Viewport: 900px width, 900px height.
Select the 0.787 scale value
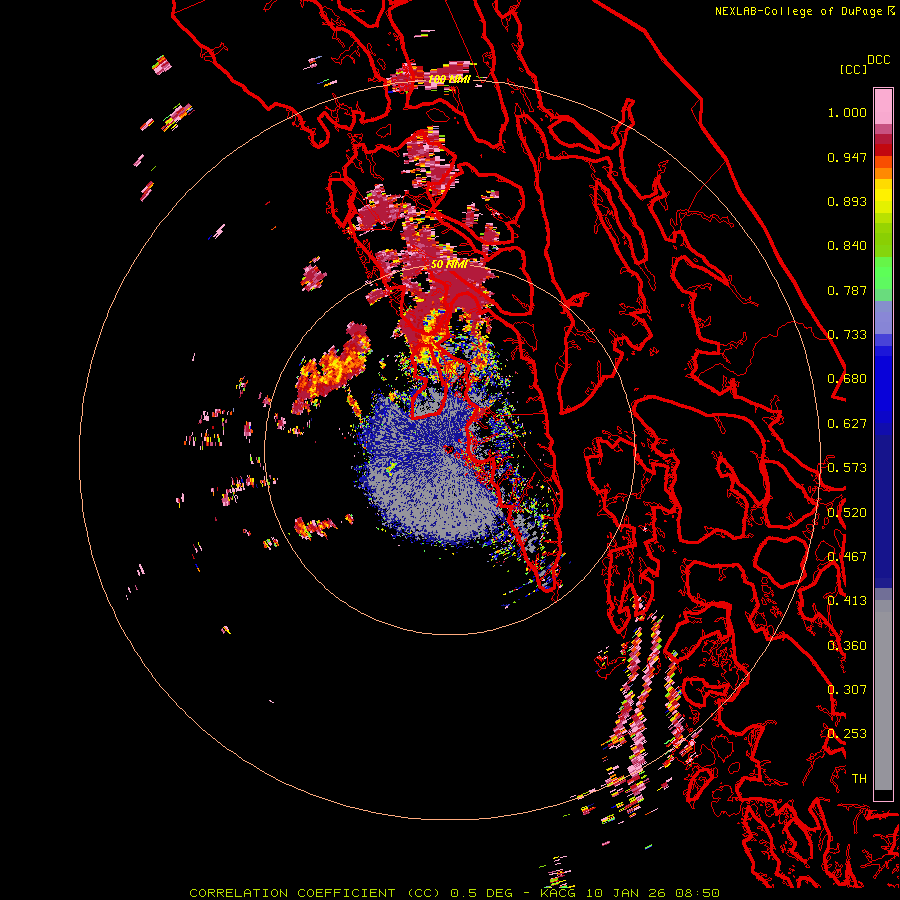[847, 290]
